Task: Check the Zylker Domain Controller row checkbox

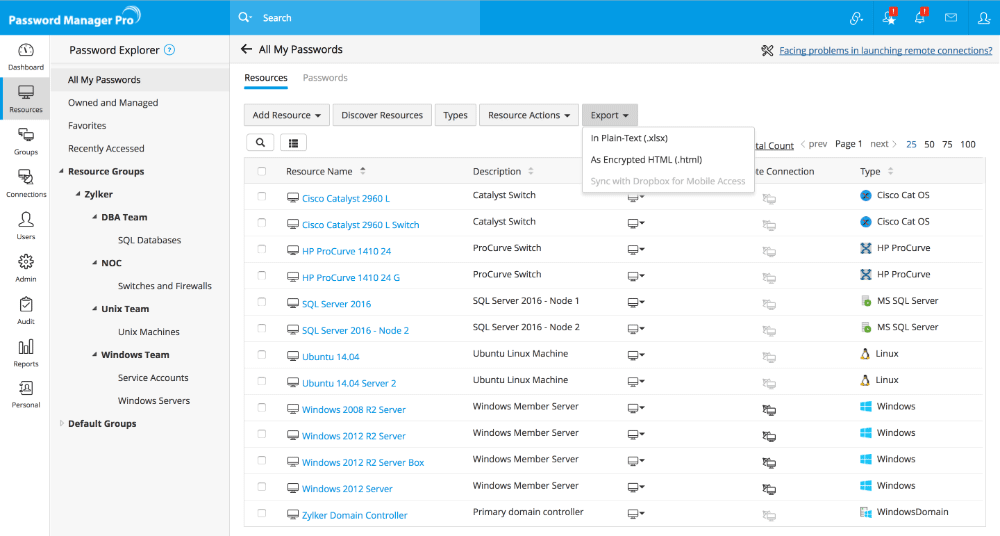Action: (x=261, y=512)
